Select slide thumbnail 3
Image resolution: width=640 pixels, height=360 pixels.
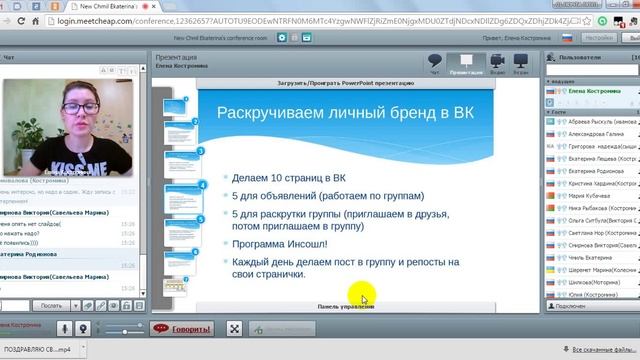click(x=182, y=164)
